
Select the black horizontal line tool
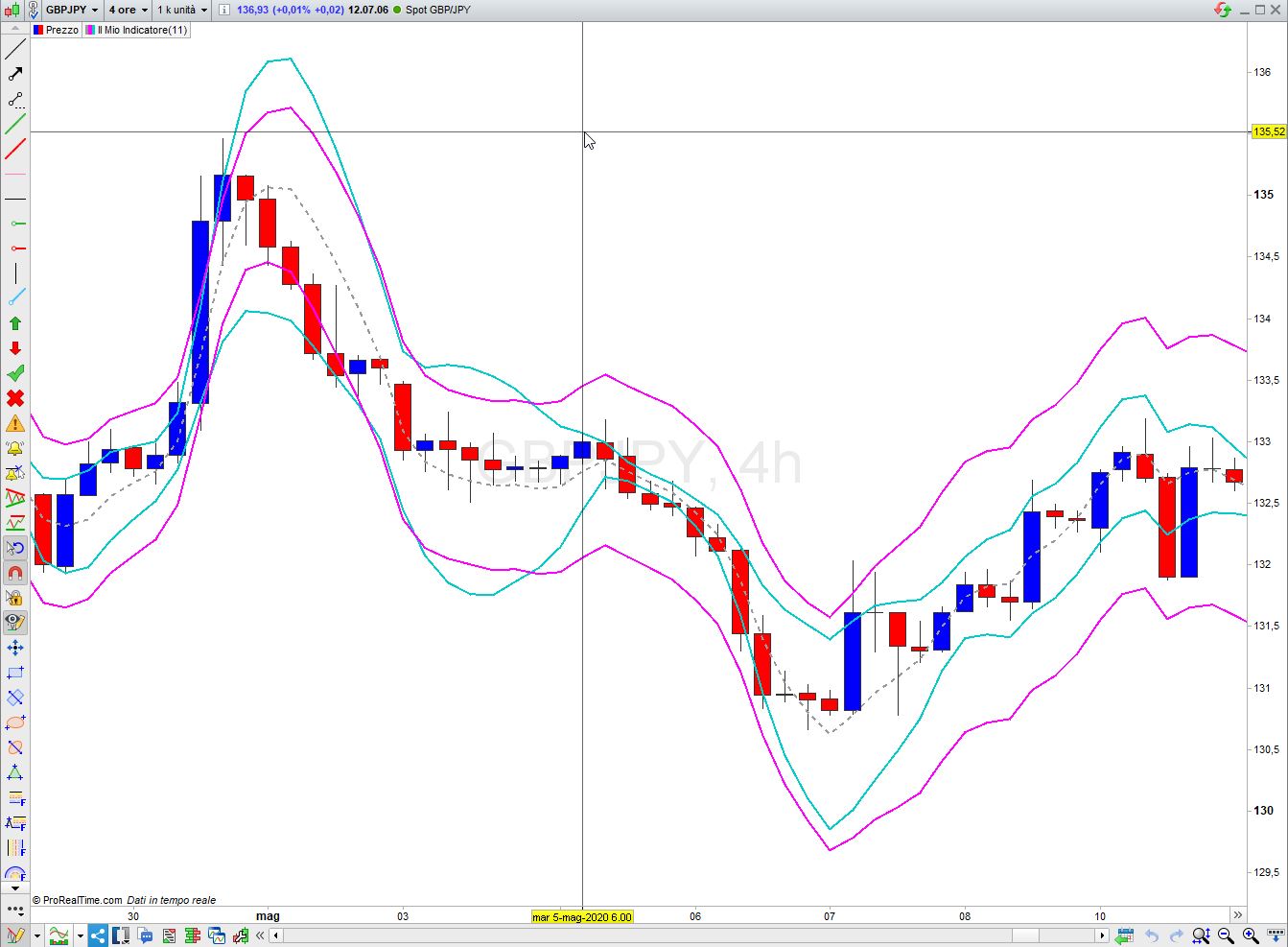[x=15, y=199]
